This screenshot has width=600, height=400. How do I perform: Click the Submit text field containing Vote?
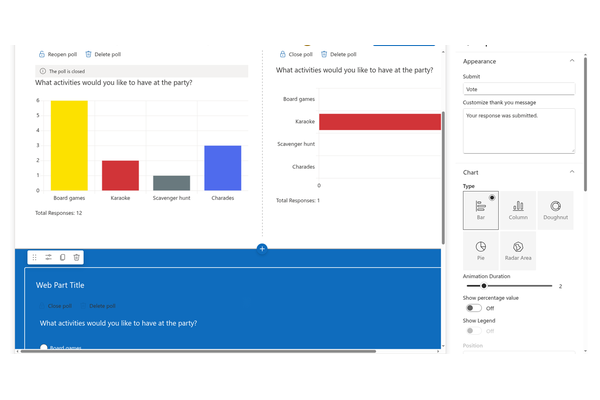pyautogui.click(x=519, y=89)
